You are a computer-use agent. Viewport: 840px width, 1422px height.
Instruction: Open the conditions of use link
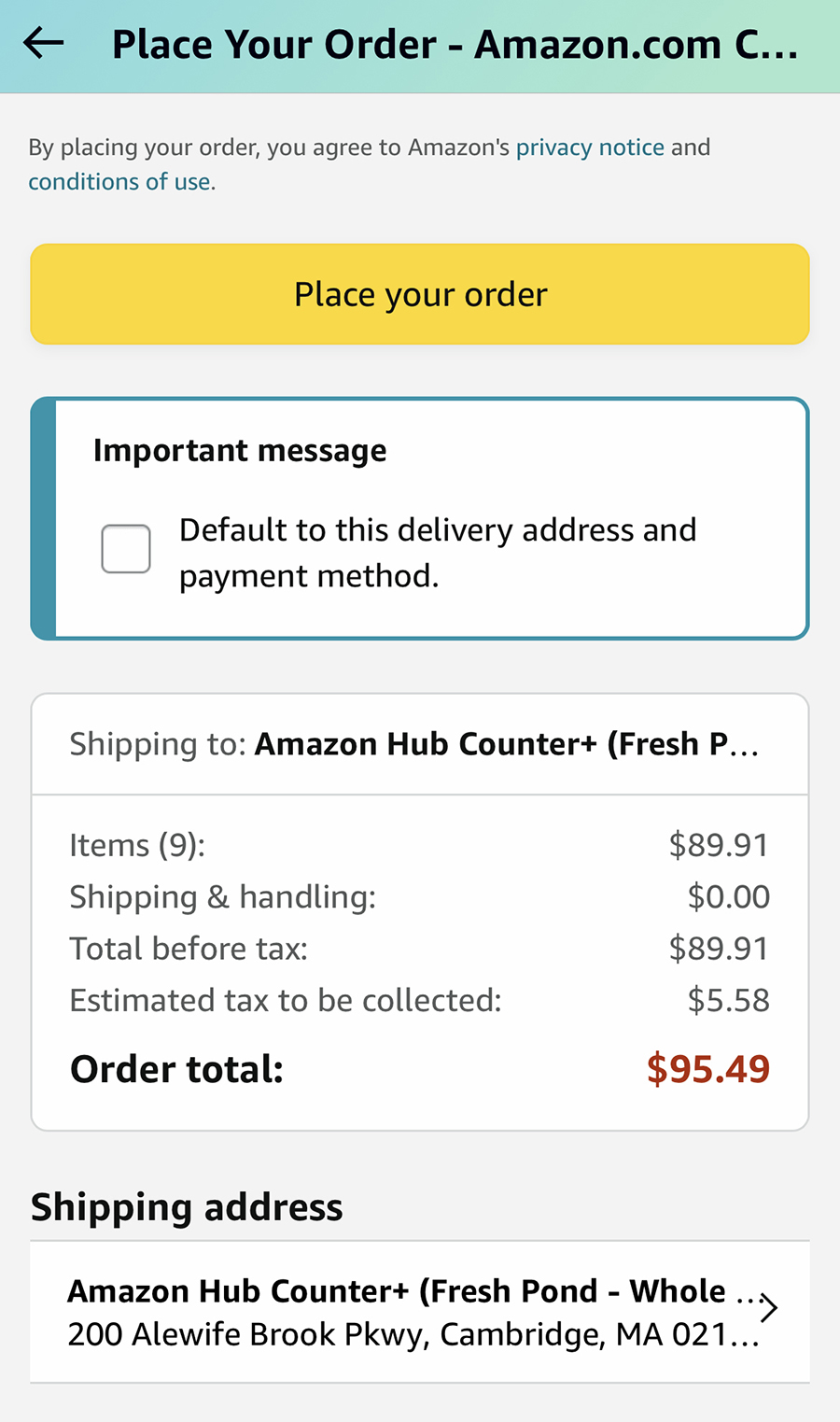click(119, 181)
